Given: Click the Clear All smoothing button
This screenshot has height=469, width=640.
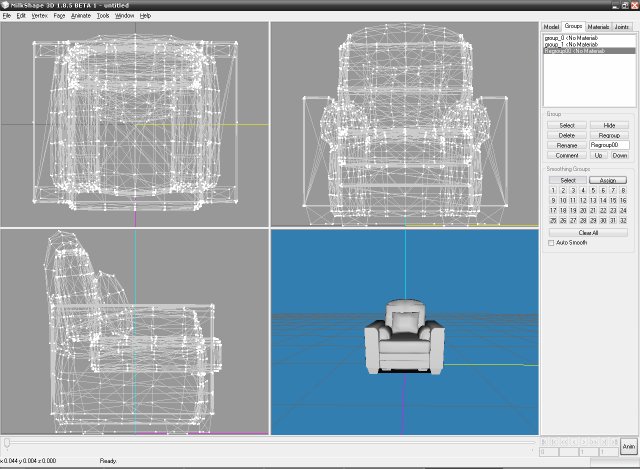Looking at the screenshot, I should (588, 232).
